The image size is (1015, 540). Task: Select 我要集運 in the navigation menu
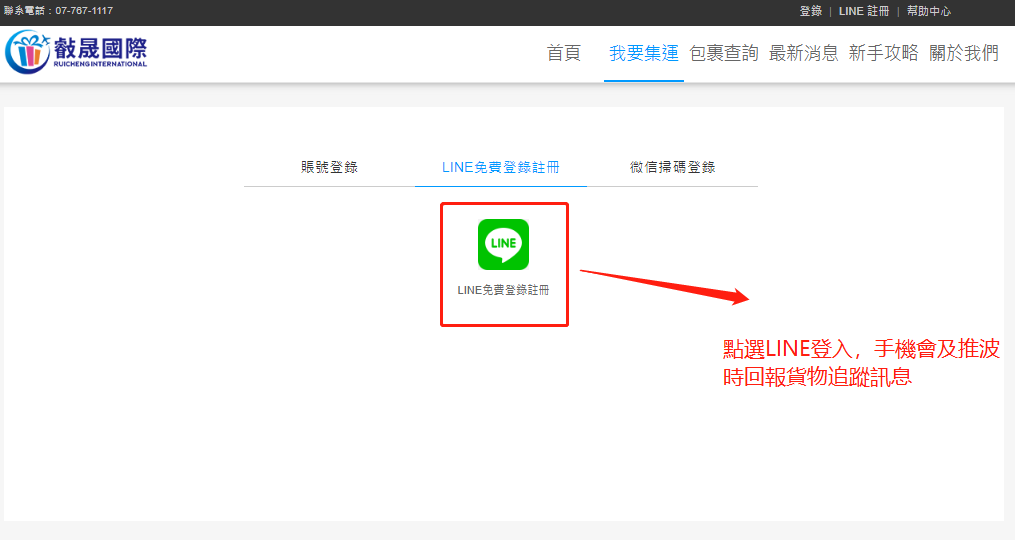point(644,54)
